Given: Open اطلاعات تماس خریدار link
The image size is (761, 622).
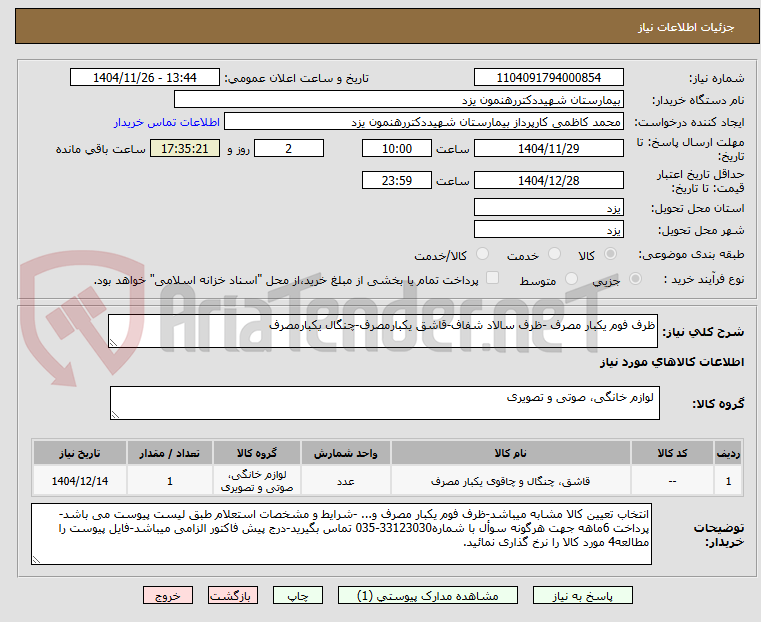Looking at the screenshot, I should pos(167,122).
